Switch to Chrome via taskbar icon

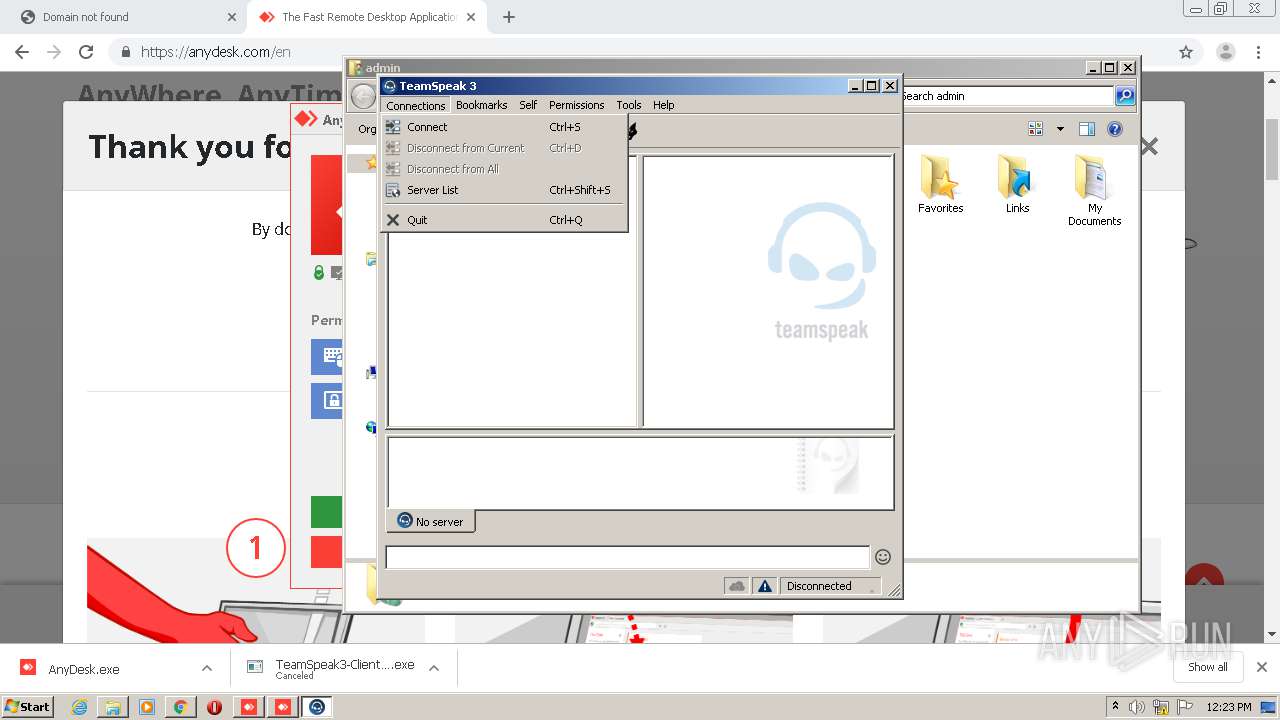click(180, 707)
